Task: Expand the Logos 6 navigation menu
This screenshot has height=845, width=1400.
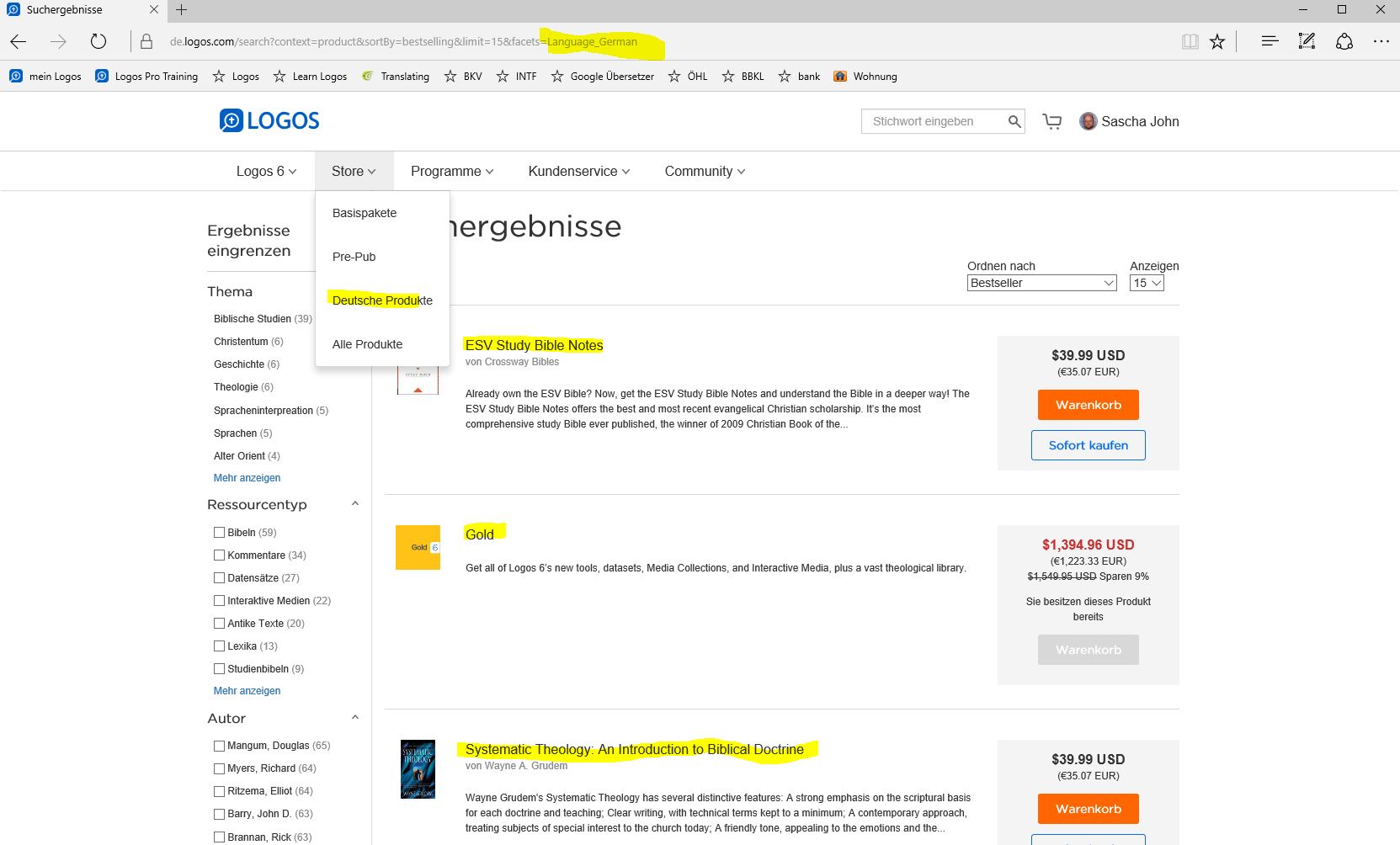Action: 266,171
